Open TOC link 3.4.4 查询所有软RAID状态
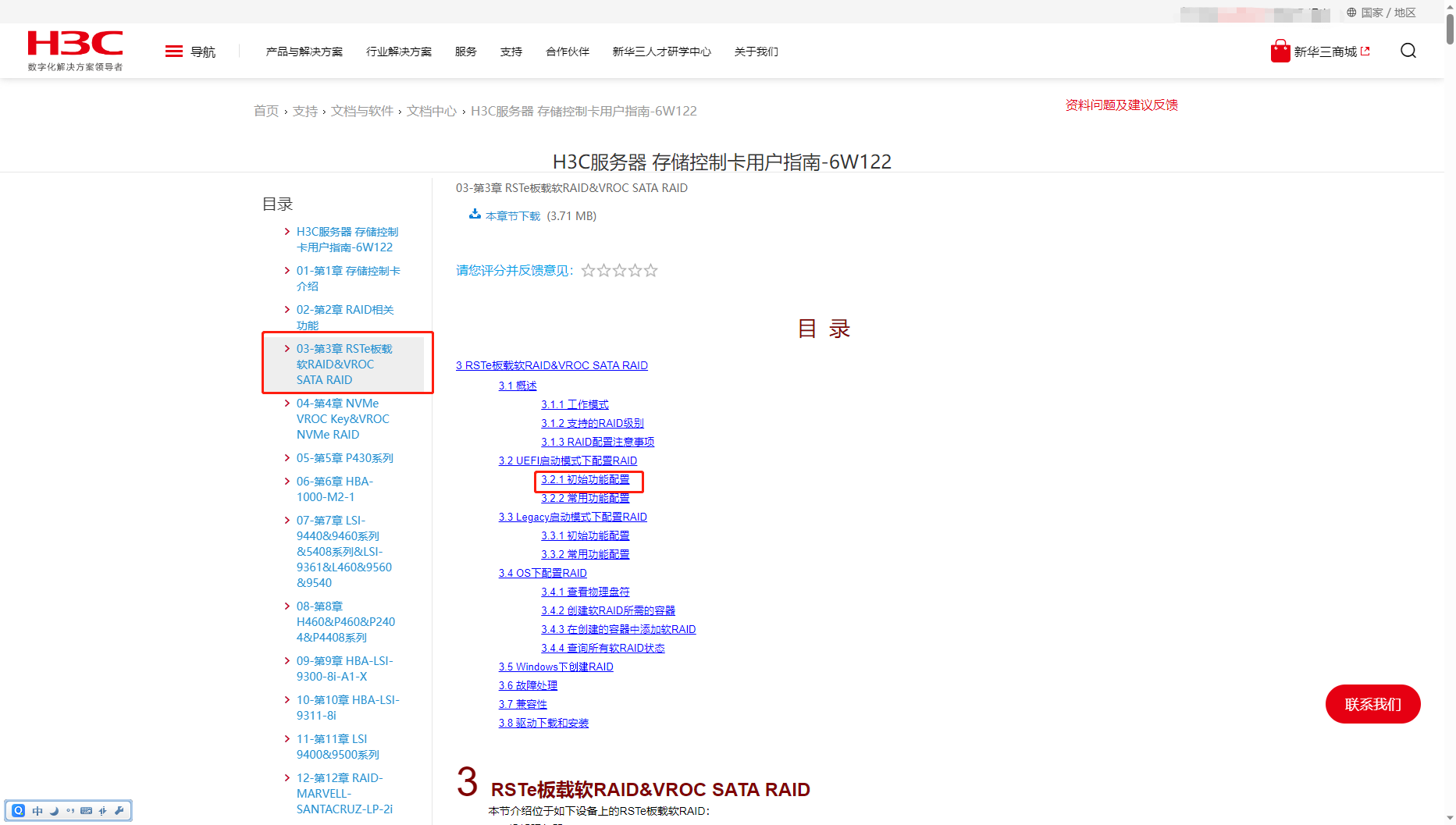Image resolution: width=1456 pixels, height=825 pixels. (x=603, y=648)
